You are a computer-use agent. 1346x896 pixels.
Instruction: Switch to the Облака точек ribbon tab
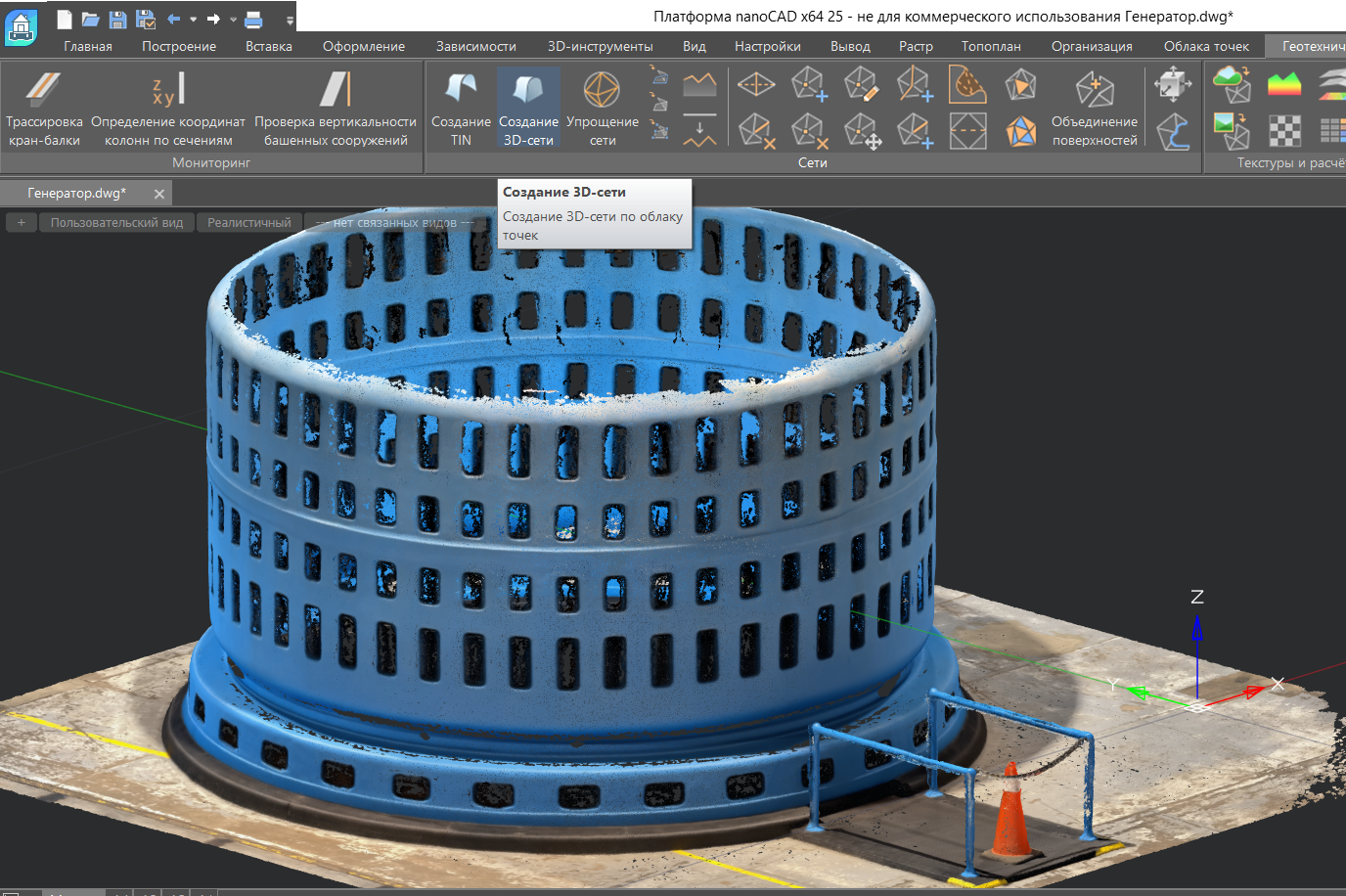click(1206, 46)
